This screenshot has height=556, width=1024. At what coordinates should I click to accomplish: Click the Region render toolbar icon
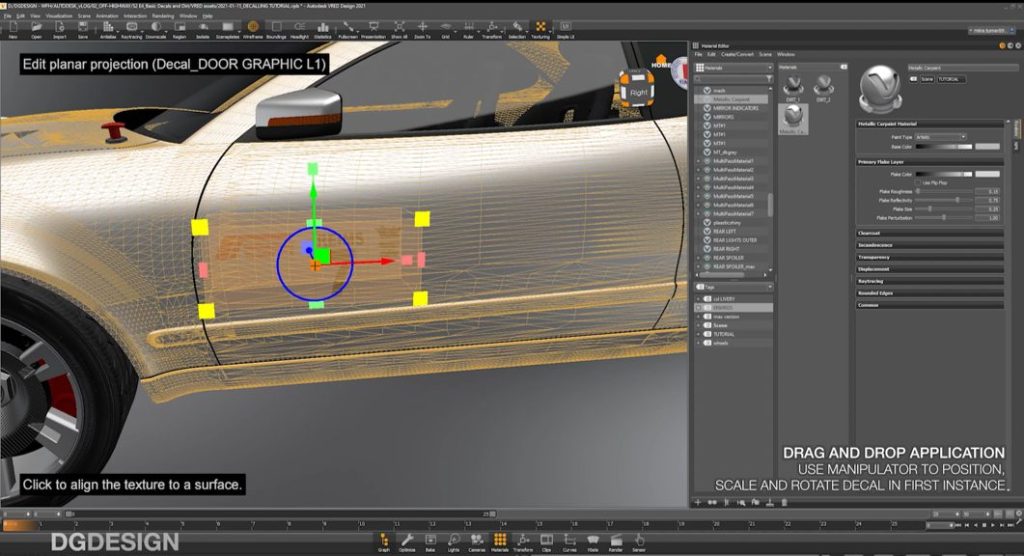tap(180, 29)
